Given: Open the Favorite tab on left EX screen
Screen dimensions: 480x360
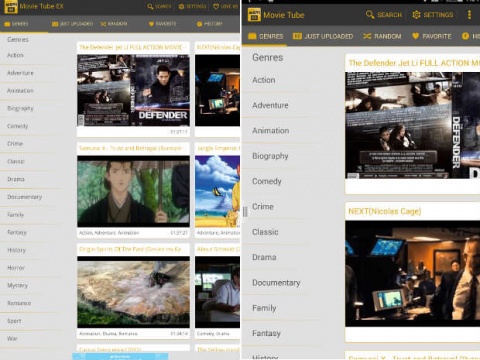Looking at the screenshot, I should 162,24.
